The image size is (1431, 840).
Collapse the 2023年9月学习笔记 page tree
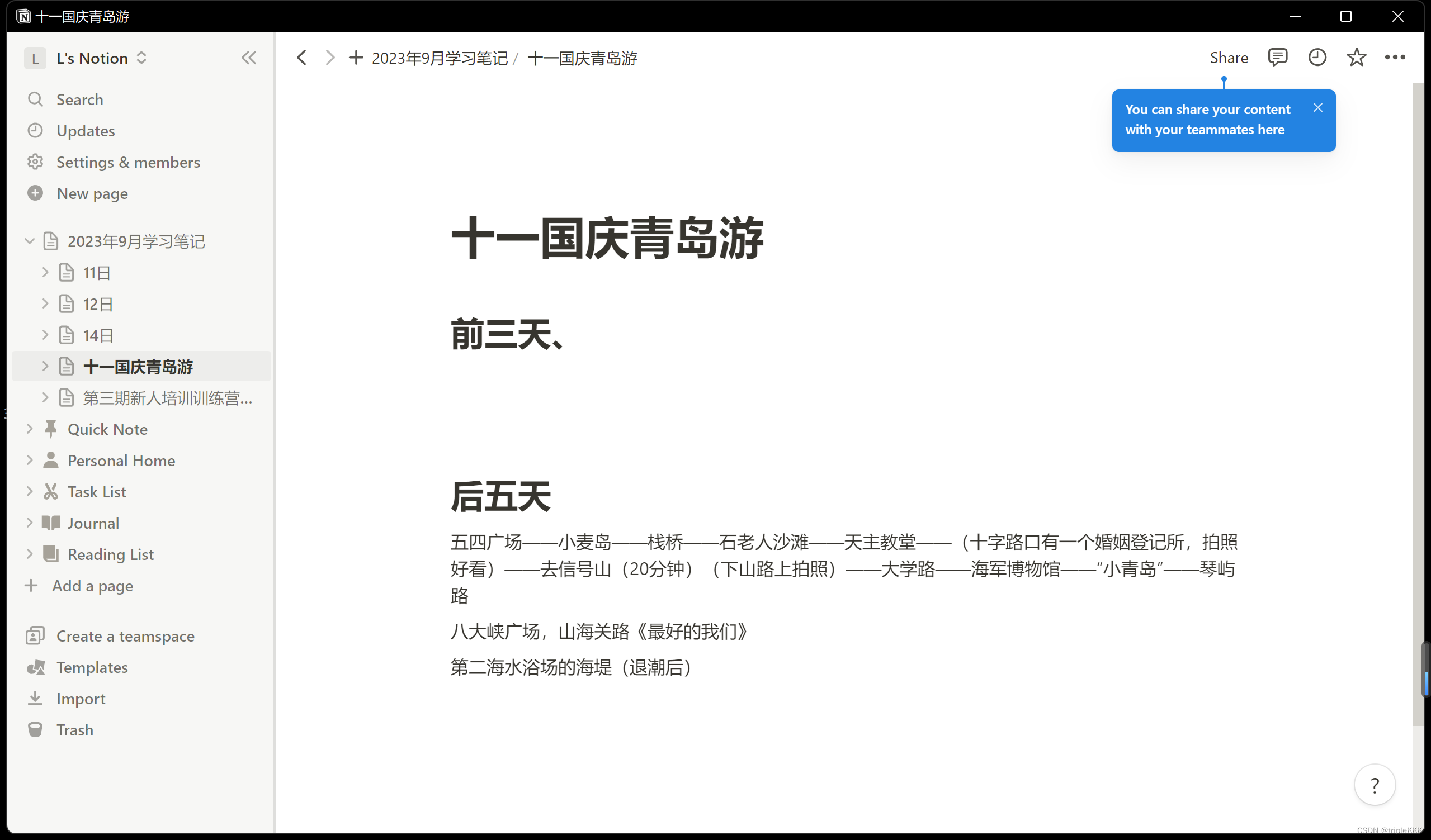coord(30,241)
